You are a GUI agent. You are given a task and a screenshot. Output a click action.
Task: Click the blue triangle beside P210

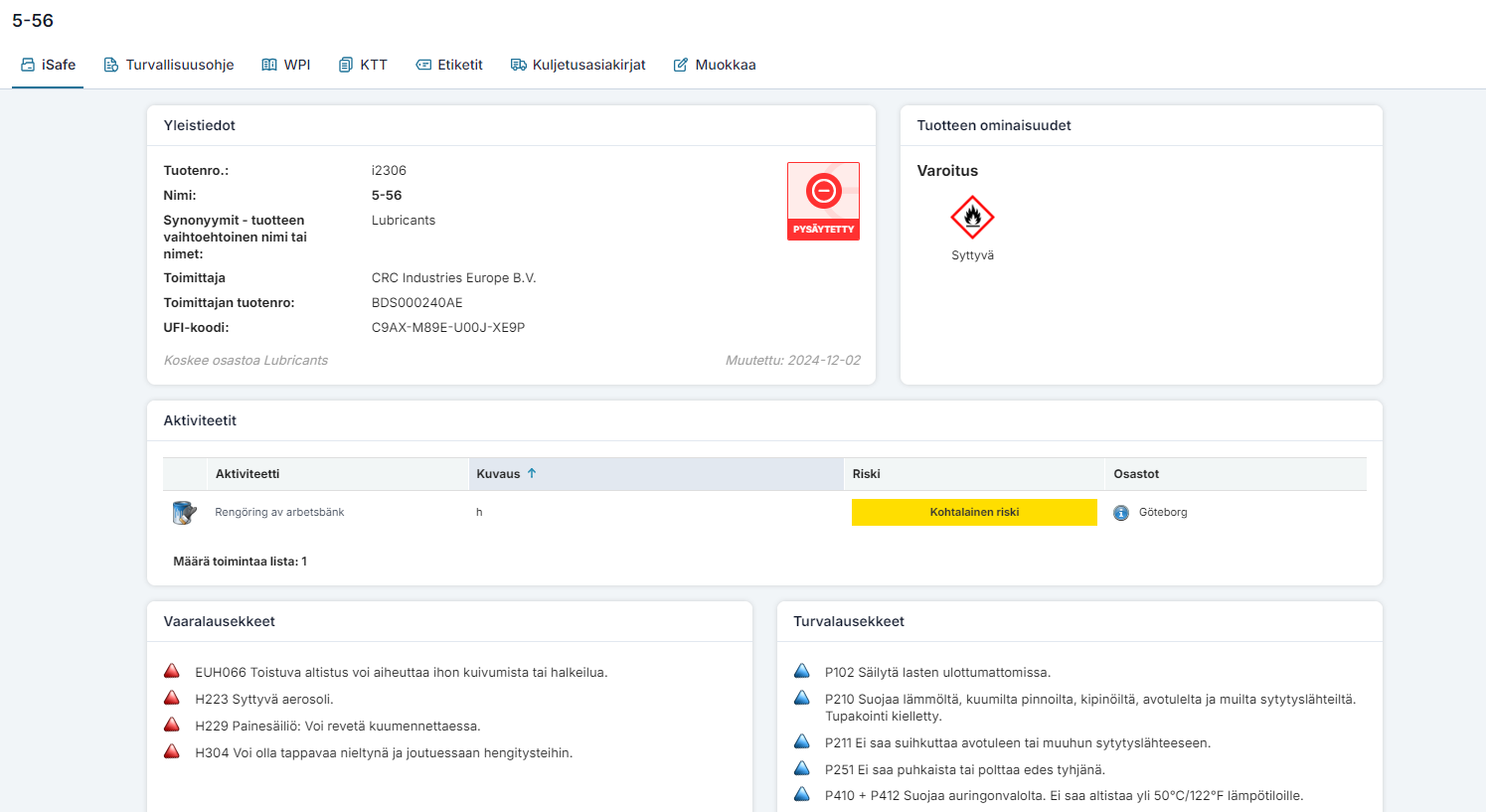802,698
